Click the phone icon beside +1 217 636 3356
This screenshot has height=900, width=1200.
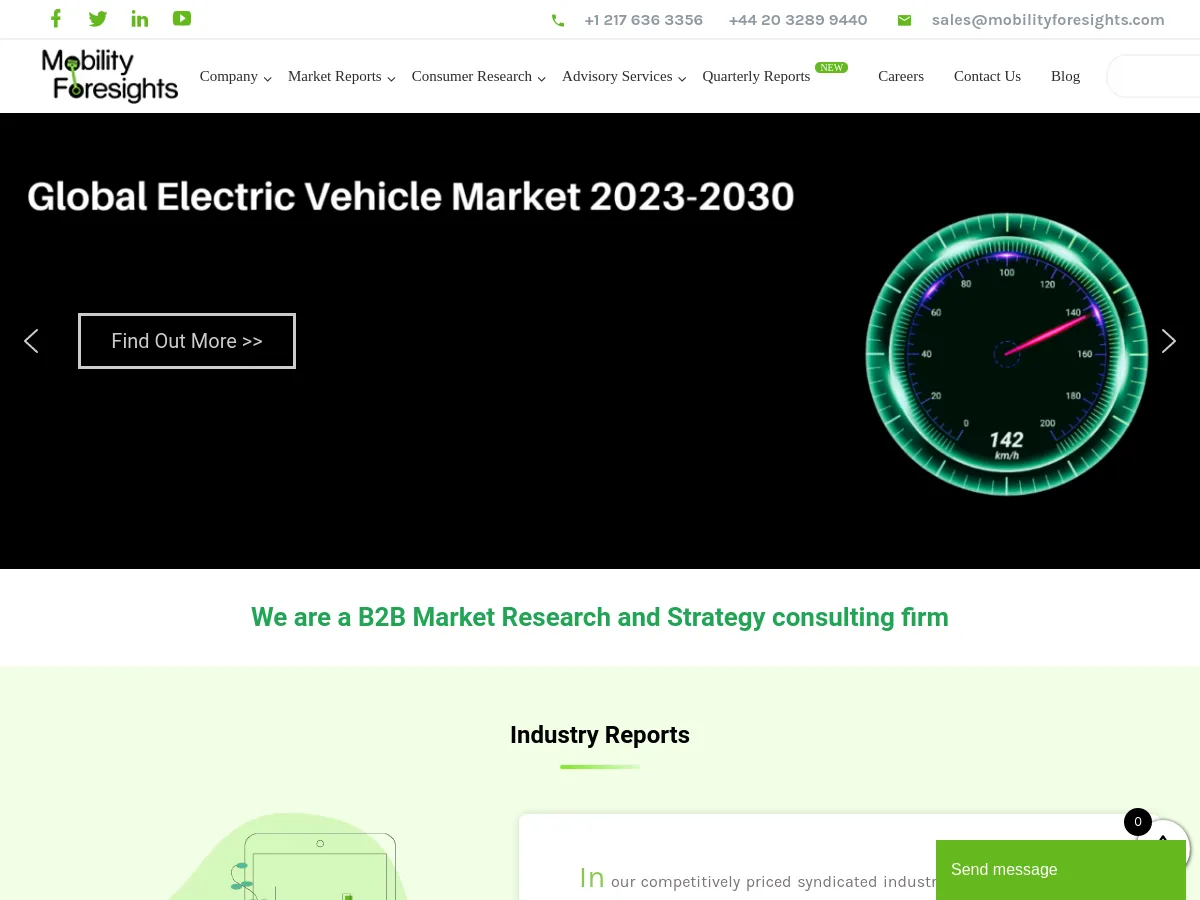[558, 19]
